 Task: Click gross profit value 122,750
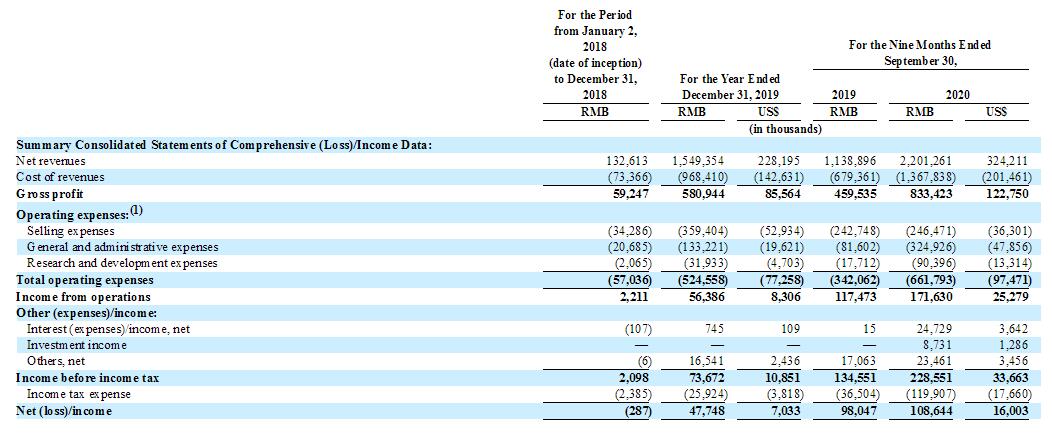pos(1006,193)
